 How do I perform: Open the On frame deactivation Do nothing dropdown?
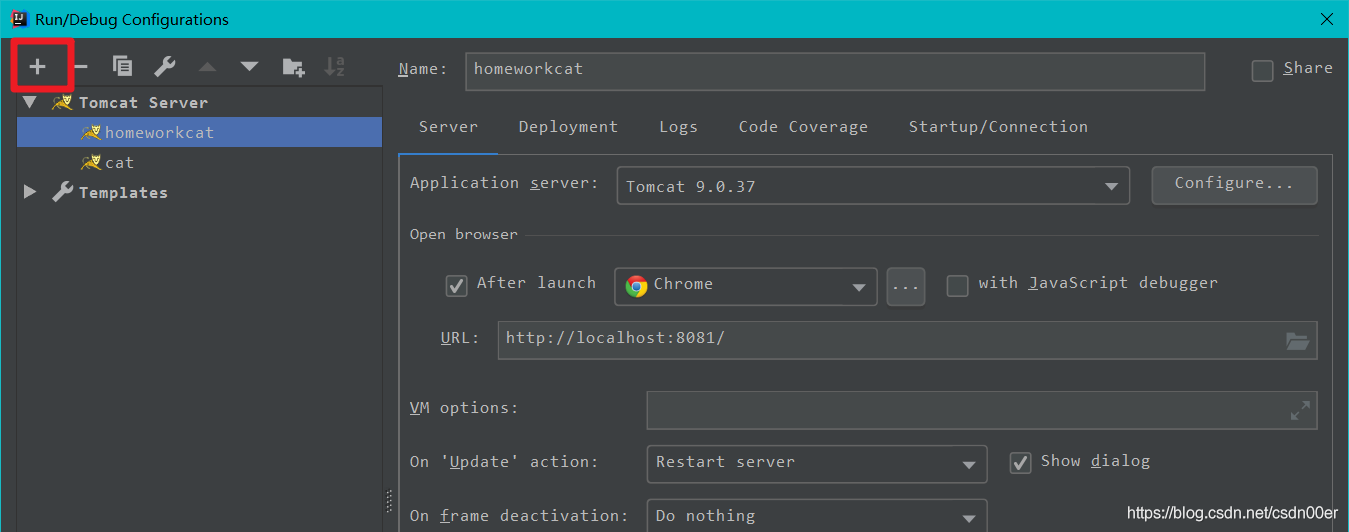[817, 516]
